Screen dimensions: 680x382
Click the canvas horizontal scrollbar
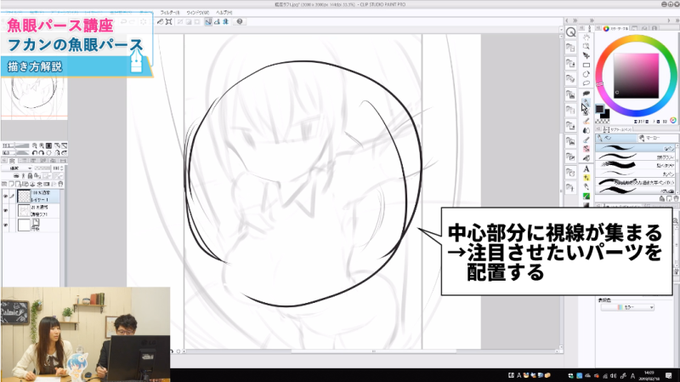(x=373, y=351)
